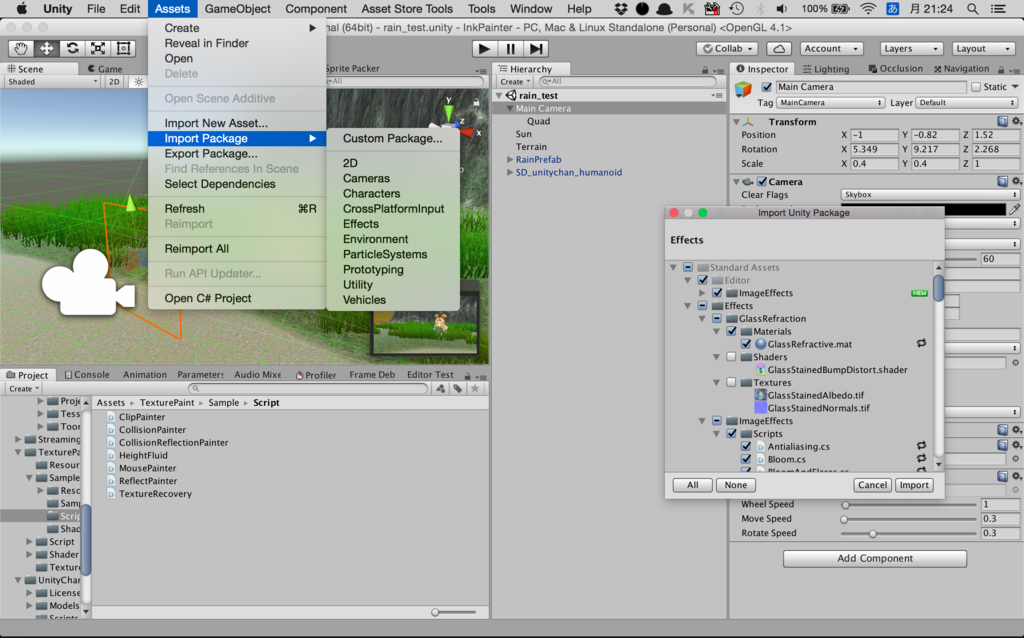Click the lock icon of Inspector panel
This screenshot has height=638, width=1024.
click(1000, 69)
